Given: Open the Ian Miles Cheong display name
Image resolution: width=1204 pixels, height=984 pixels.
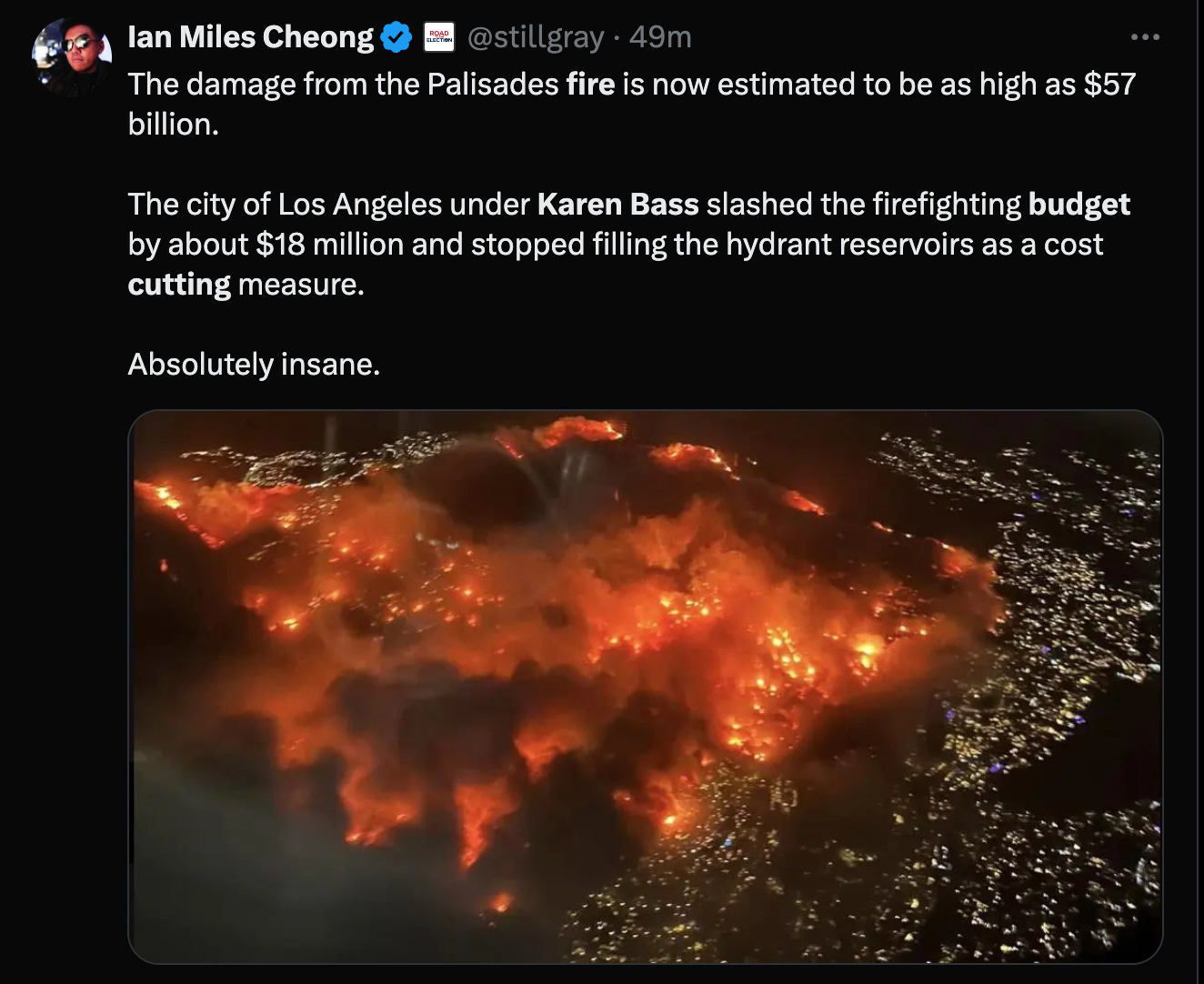Looking at the screenshot, I should (x=251, y=37).
